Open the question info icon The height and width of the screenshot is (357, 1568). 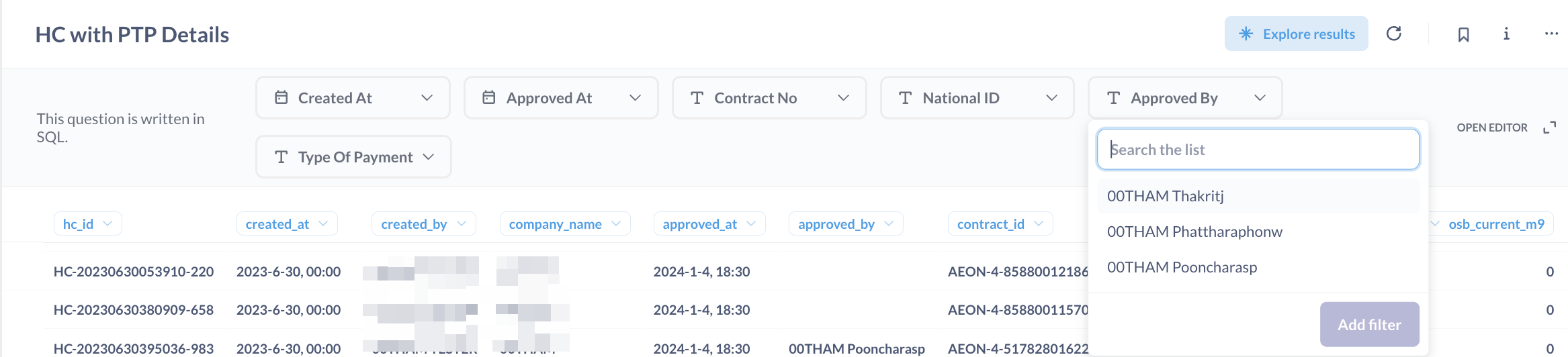point(1506,34)
